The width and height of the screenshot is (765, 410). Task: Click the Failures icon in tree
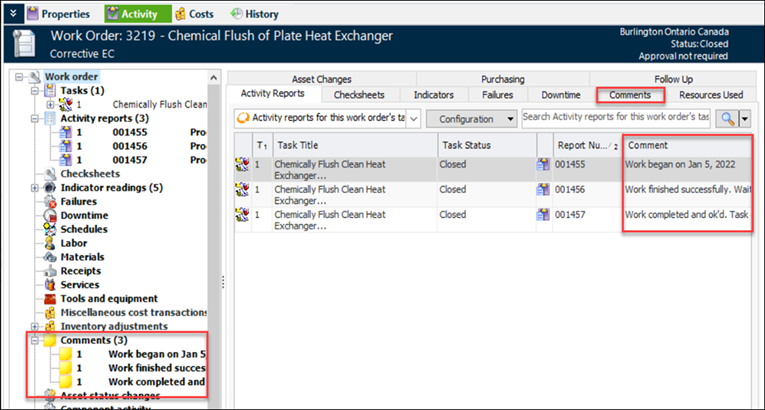tap(51, 201)
